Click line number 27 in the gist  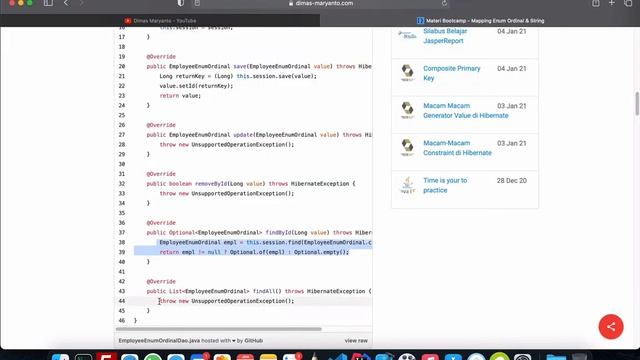click(122, 135)
